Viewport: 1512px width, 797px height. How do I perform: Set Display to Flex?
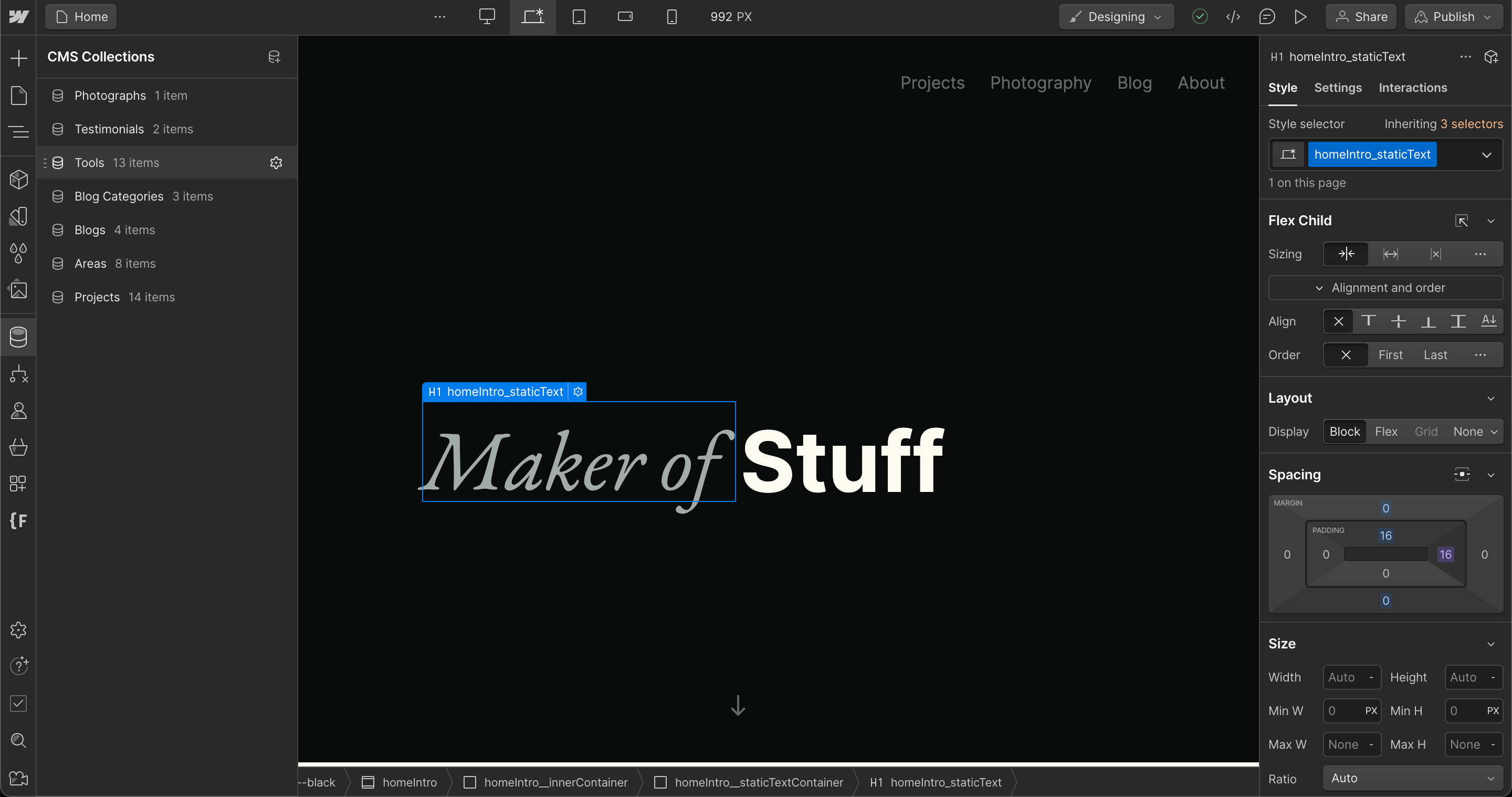click(x=1387, y=432)
